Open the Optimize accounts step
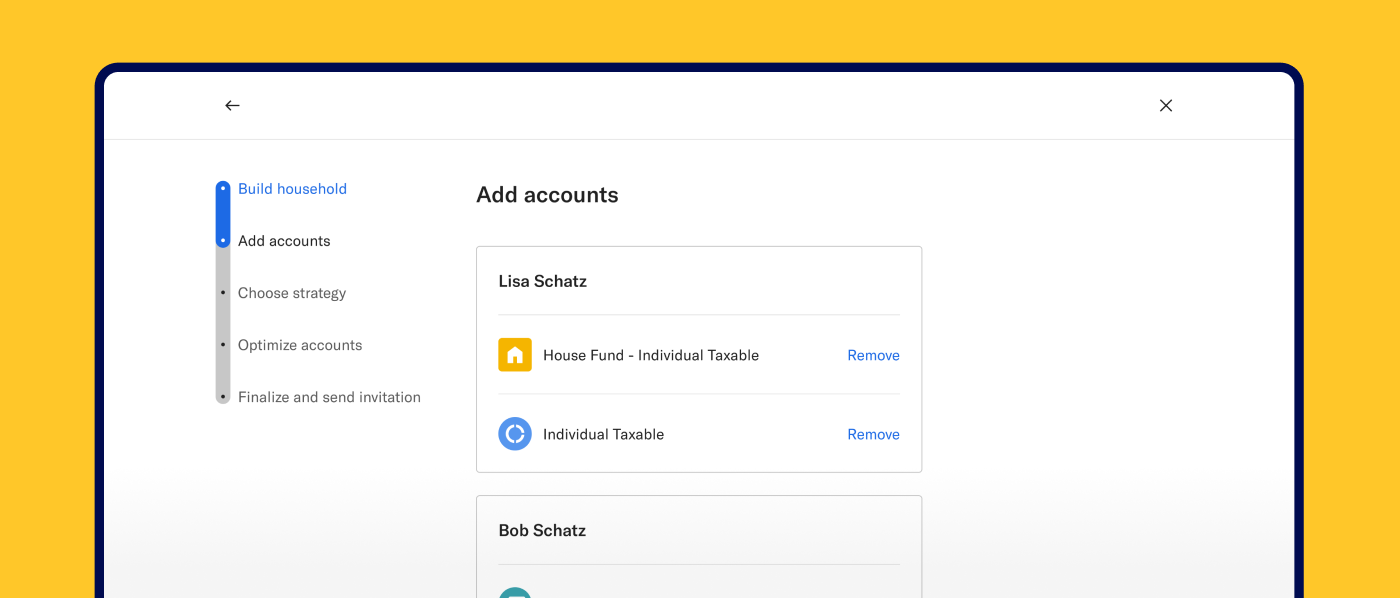Viewport: 1400px width, 598px height. 300,344
